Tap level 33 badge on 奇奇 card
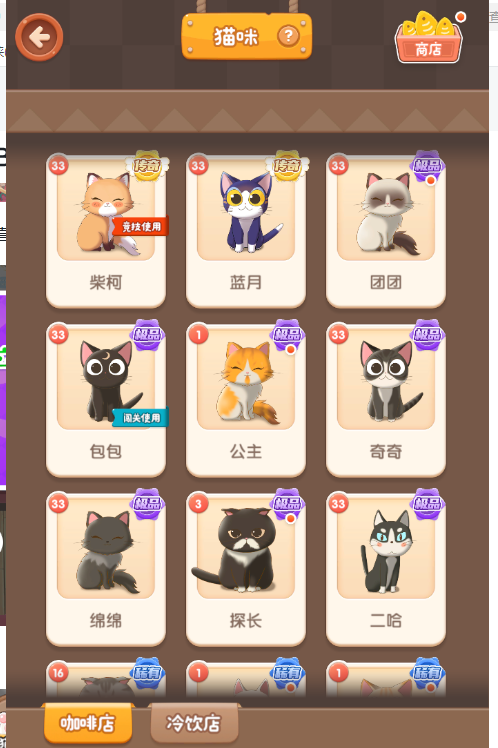Viewport: 498px width, 748px height. point(338,334)
